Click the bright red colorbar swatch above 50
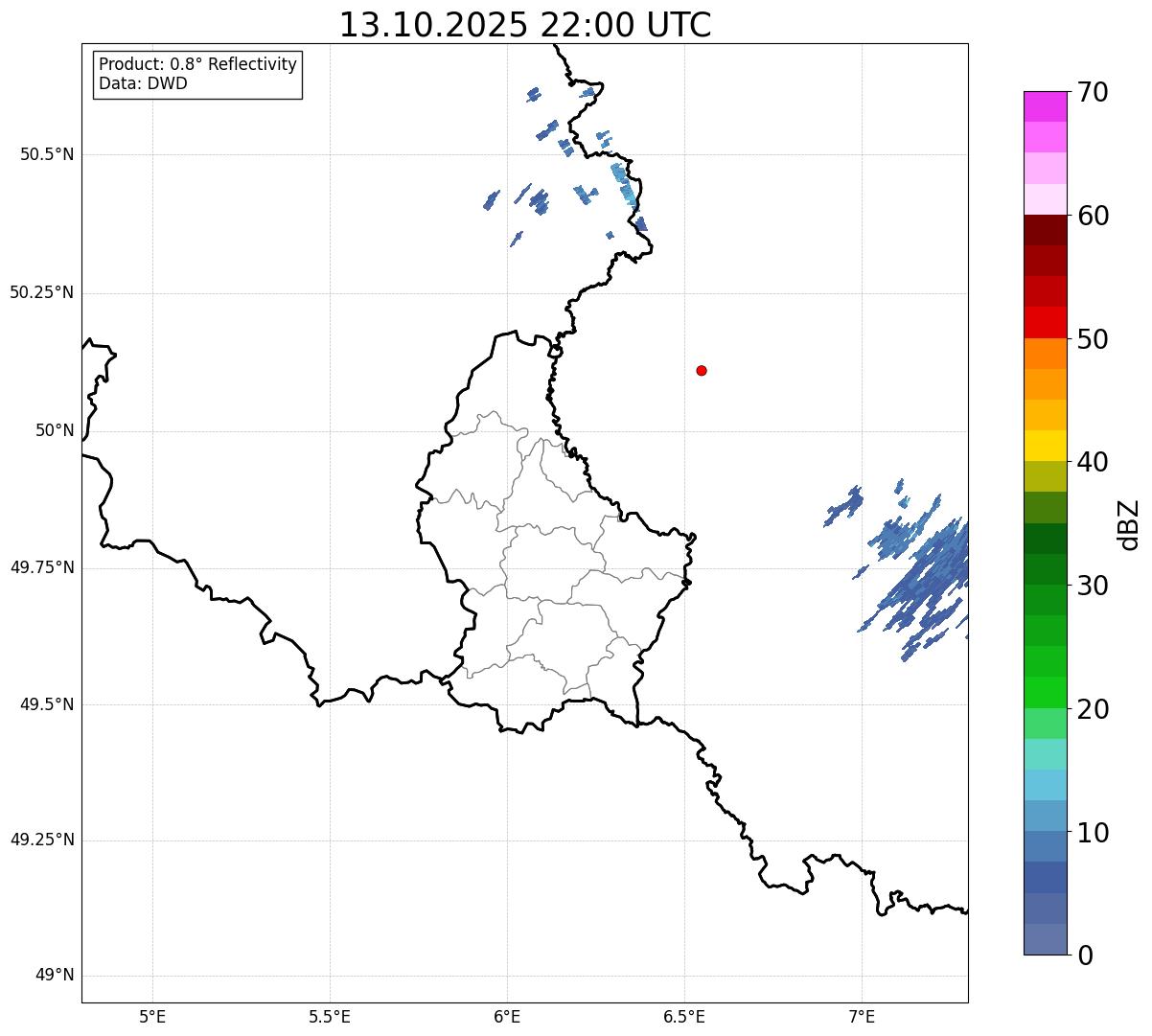This screenshot has height=1036, width=1152. pos(1045,322)
